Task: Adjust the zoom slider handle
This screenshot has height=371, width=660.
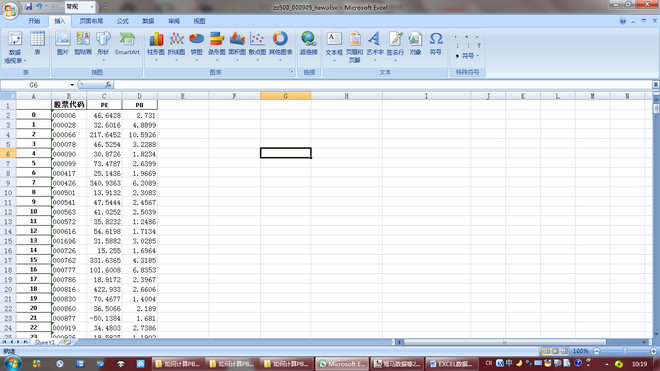Action: [x=625, y=351]
